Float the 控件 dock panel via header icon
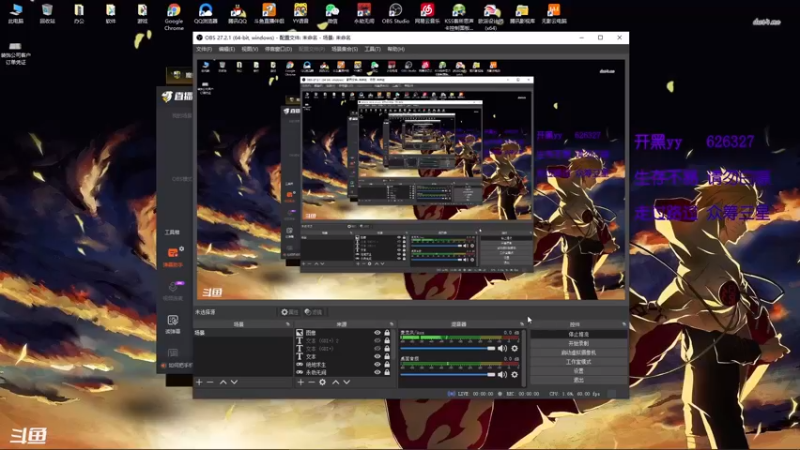Image resolution: width=800 pixels, height=450 pixels. pos(624,324)
